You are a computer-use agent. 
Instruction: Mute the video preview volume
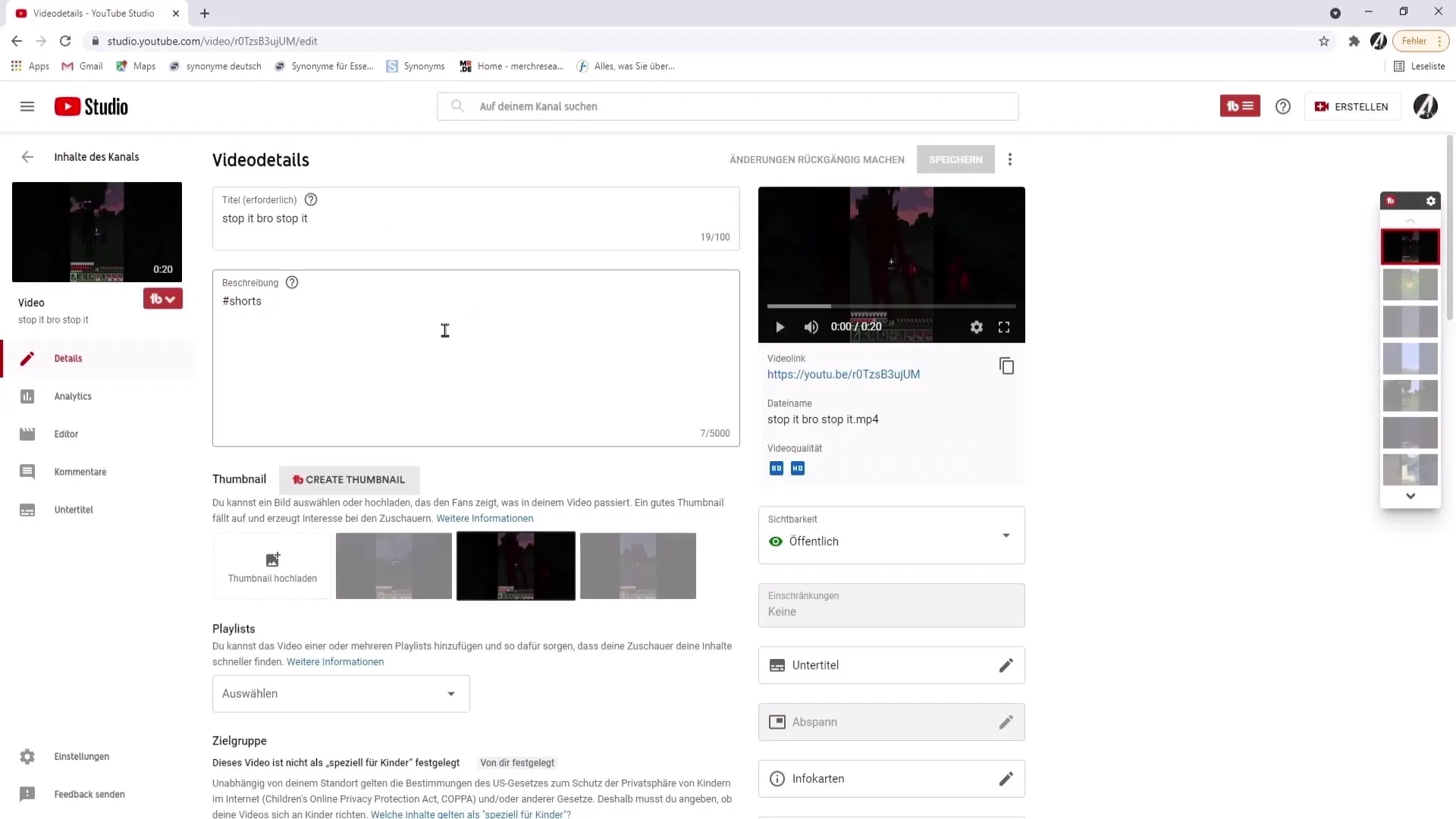click(811, 328)
